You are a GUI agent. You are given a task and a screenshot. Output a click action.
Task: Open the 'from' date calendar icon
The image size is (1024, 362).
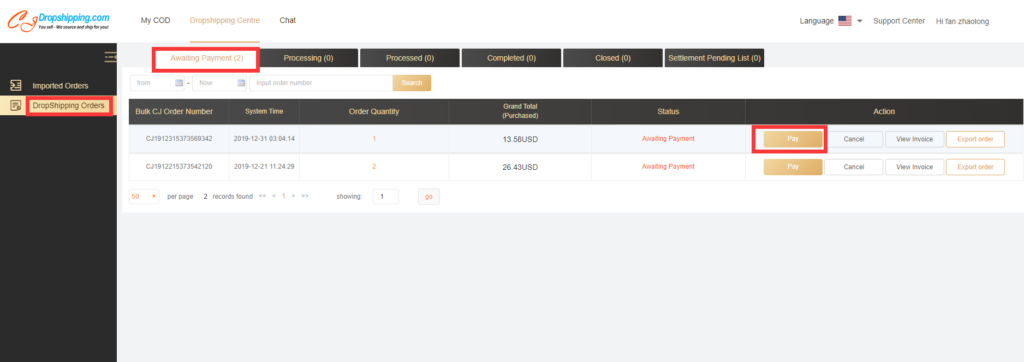[x=179, y=83]
